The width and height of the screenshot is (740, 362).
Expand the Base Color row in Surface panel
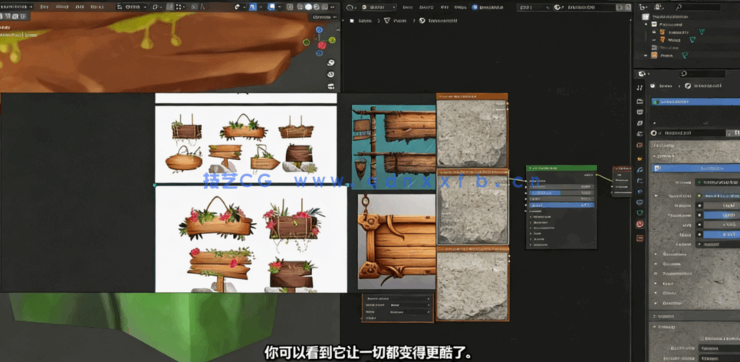pos(656,195)
